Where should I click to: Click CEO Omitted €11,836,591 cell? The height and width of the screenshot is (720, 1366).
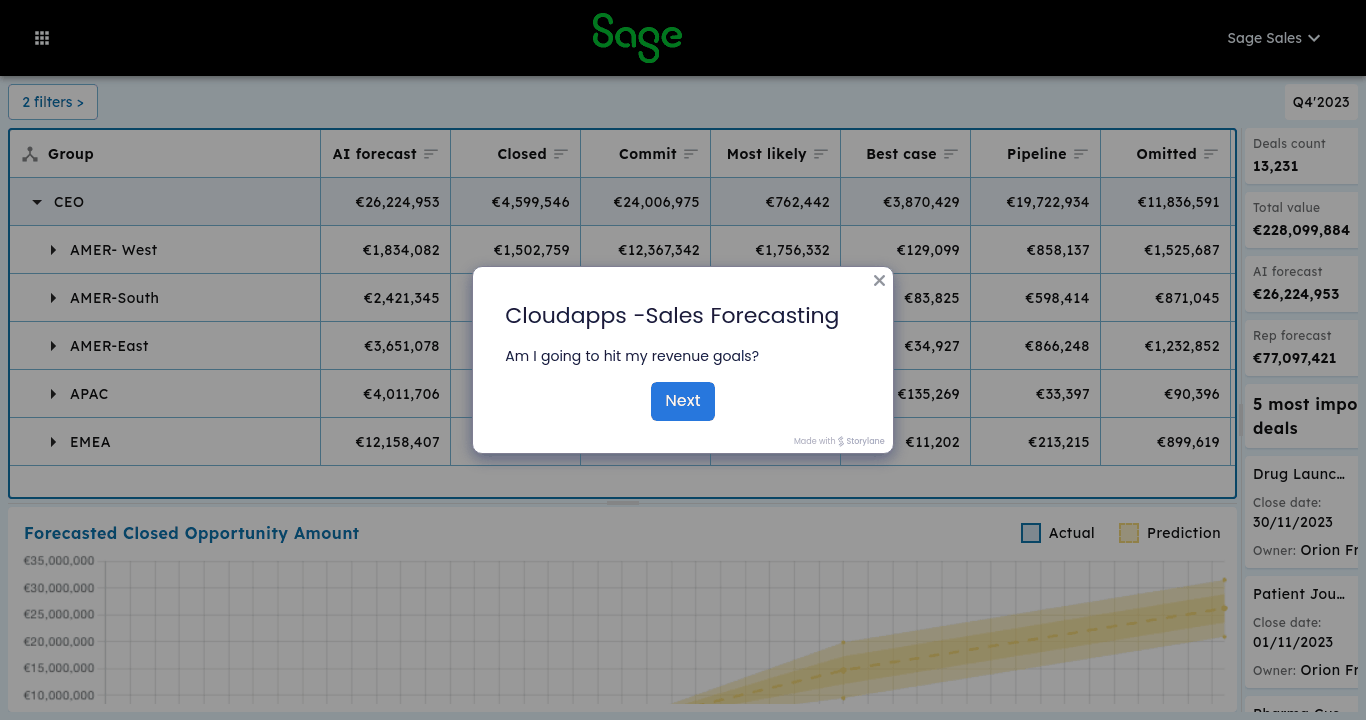point(1166,202)
